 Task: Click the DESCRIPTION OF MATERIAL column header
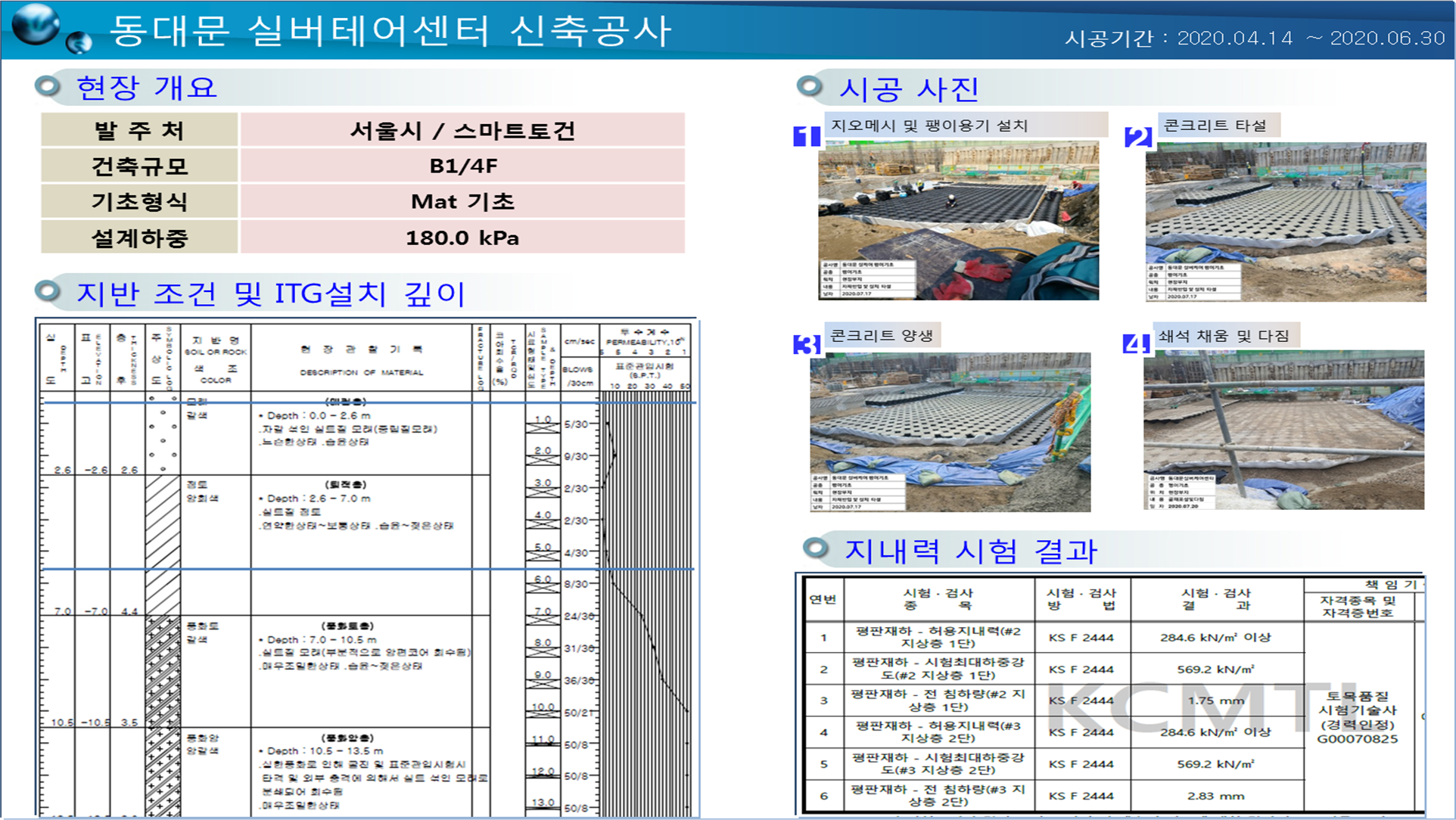[x=362, y=372]
